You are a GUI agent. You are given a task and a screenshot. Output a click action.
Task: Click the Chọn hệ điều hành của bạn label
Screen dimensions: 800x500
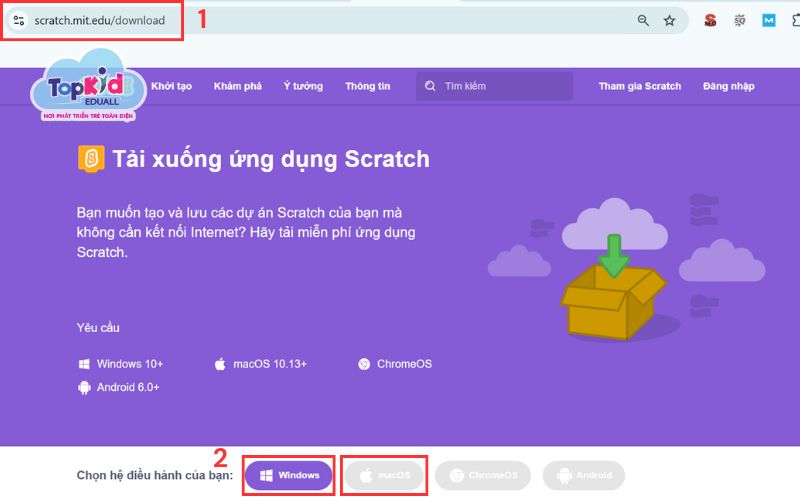click(155, 476)
